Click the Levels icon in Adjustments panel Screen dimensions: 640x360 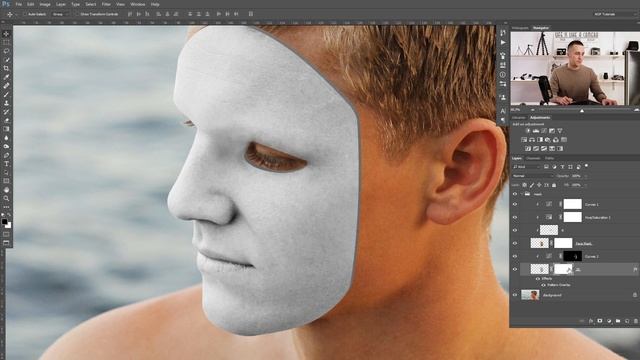536,131
